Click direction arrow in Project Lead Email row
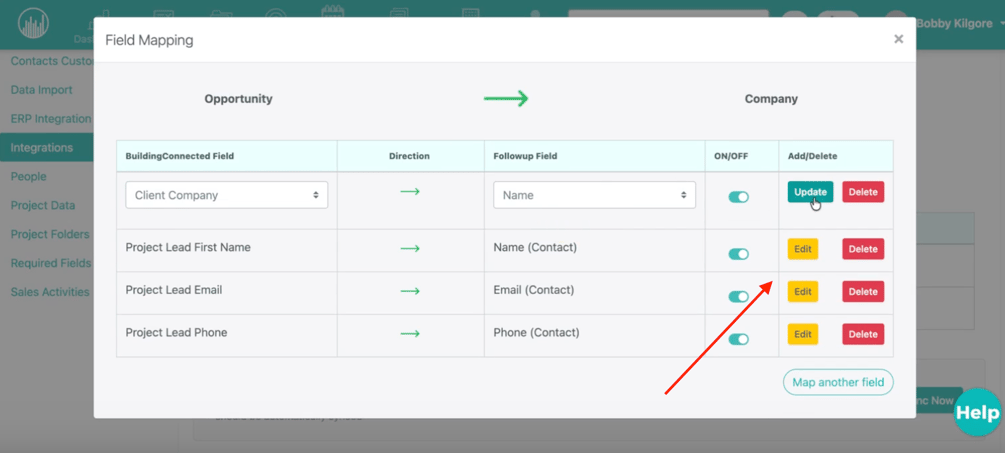This screenshot has width=1005, height=453. tap(410, 291)
